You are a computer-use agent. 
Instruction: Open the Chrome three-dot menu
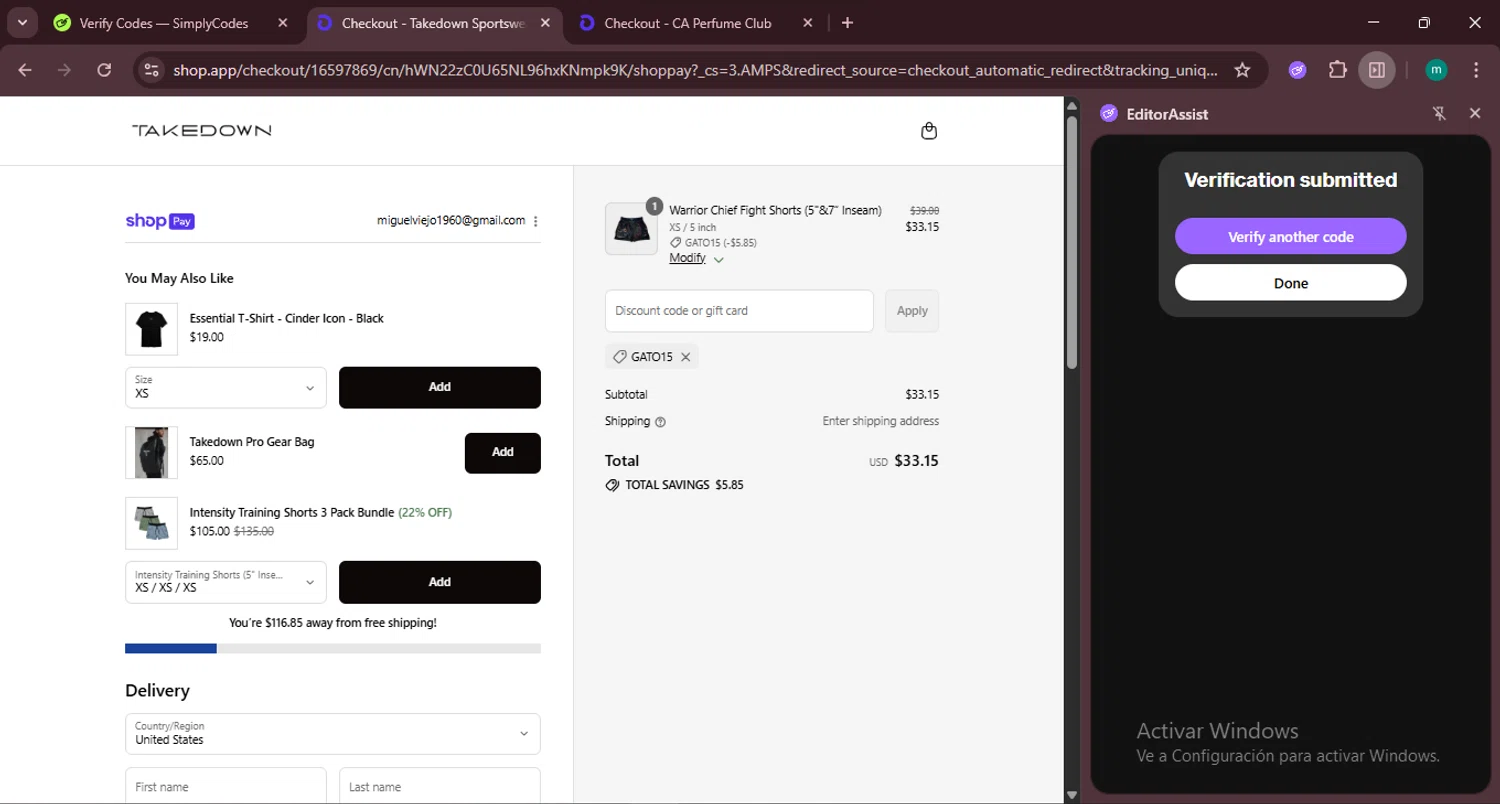pyautogui.click(x=1476, y=70)
